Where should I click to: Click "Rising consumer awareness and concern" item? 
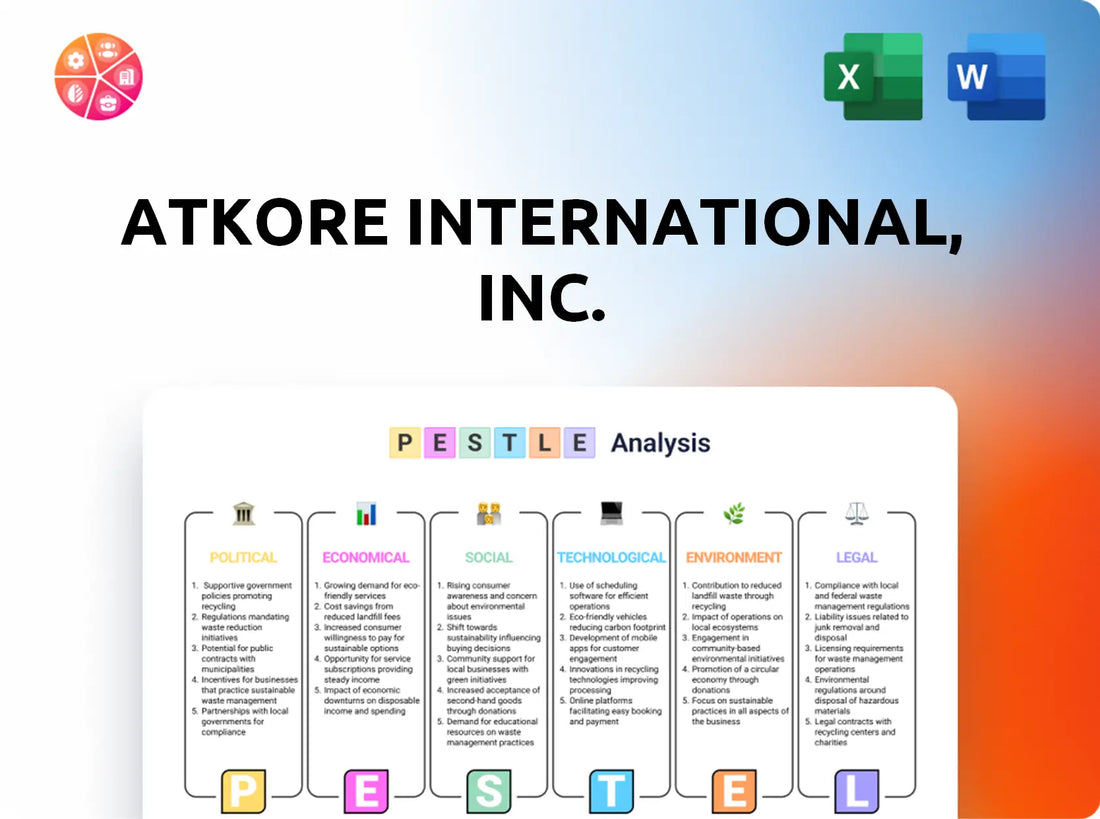(x=488, y=601)
